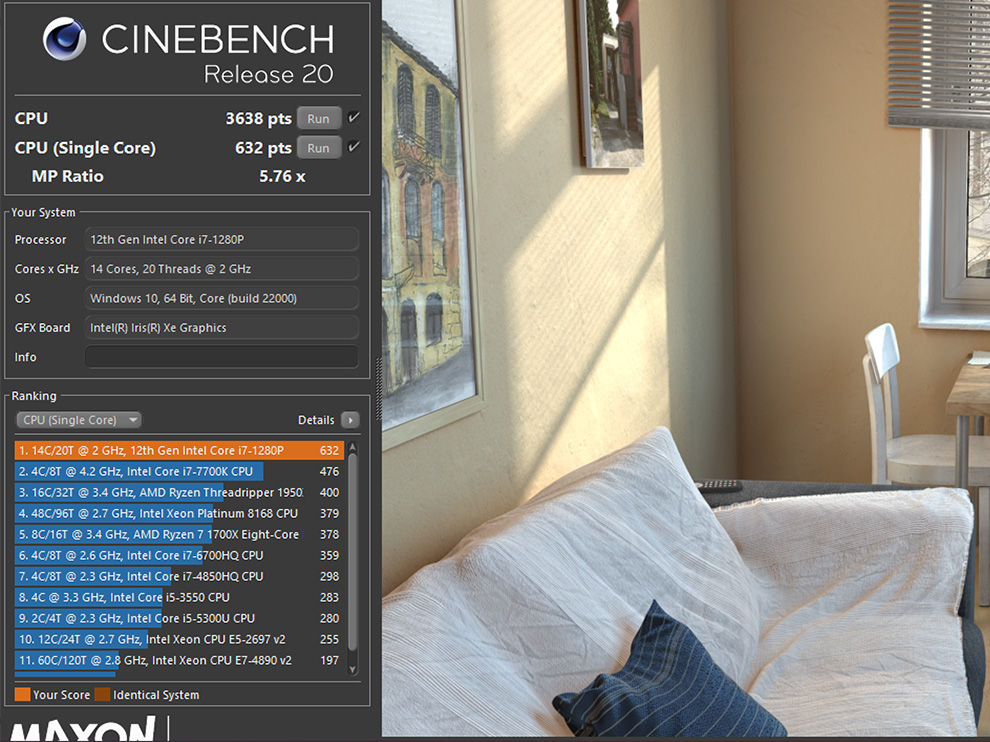Select the OS field showing Windows 10
Screen dimensions: 990x742
(222, 298)
